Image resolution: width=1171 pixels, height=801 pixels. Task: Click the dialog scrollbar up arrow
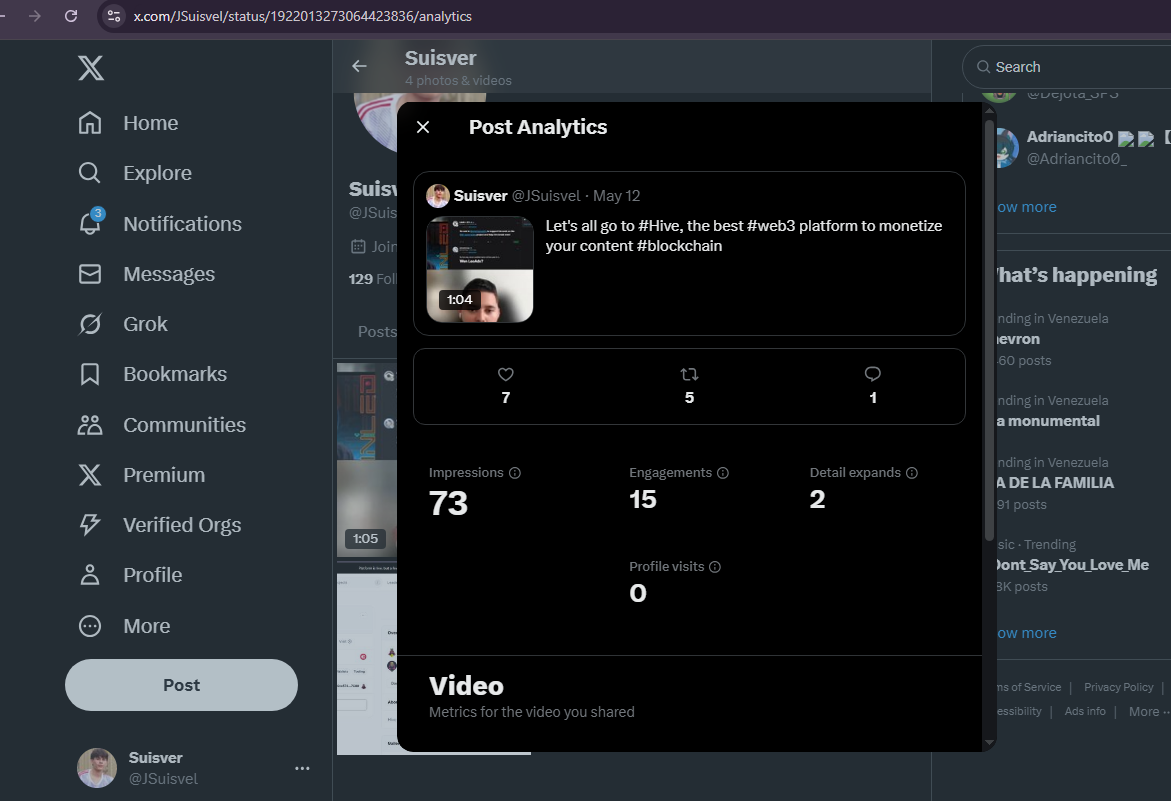tap(990, 111)
